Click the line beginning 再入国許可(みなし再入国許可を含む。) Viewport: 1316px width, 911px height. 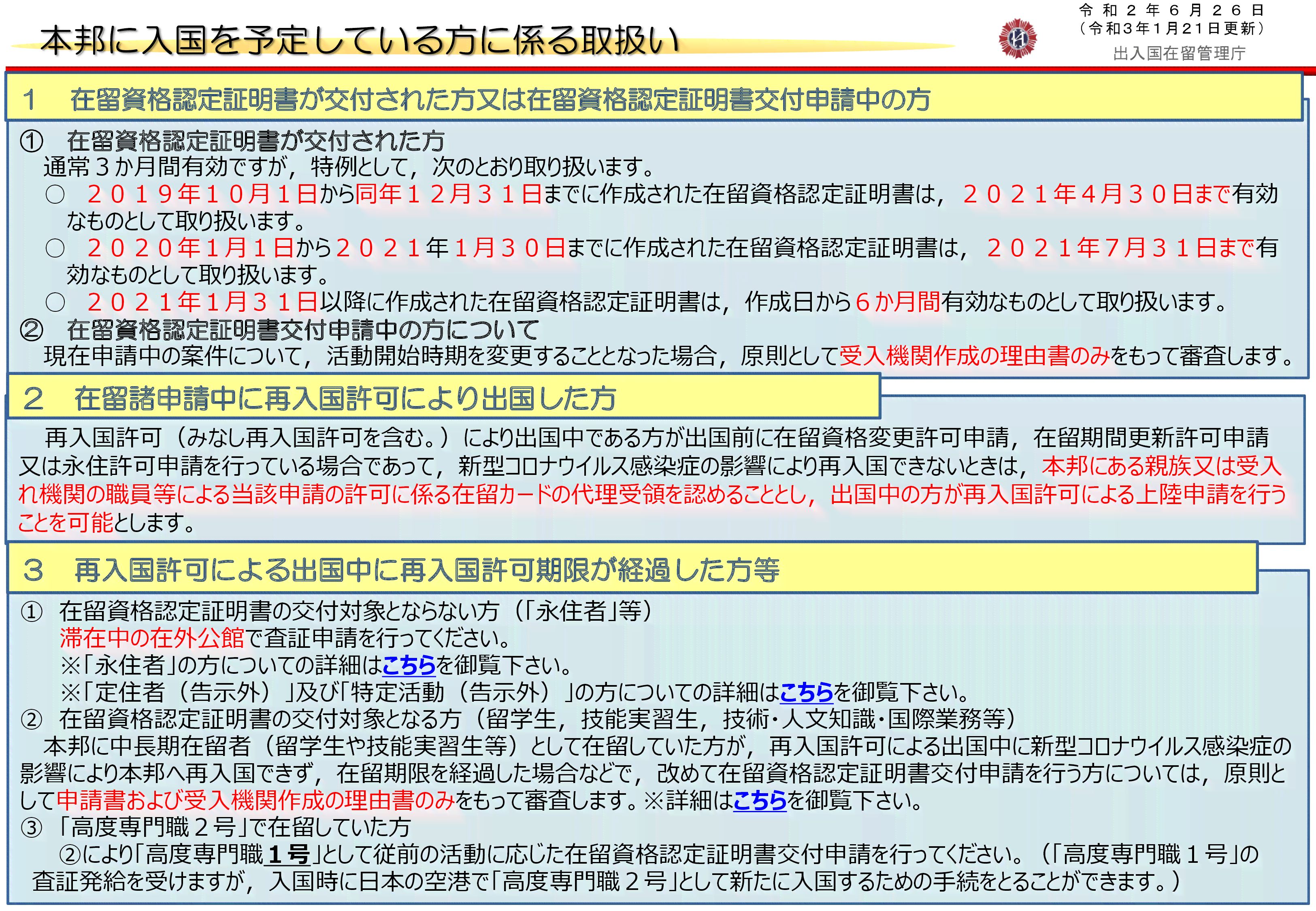(657, 438)
